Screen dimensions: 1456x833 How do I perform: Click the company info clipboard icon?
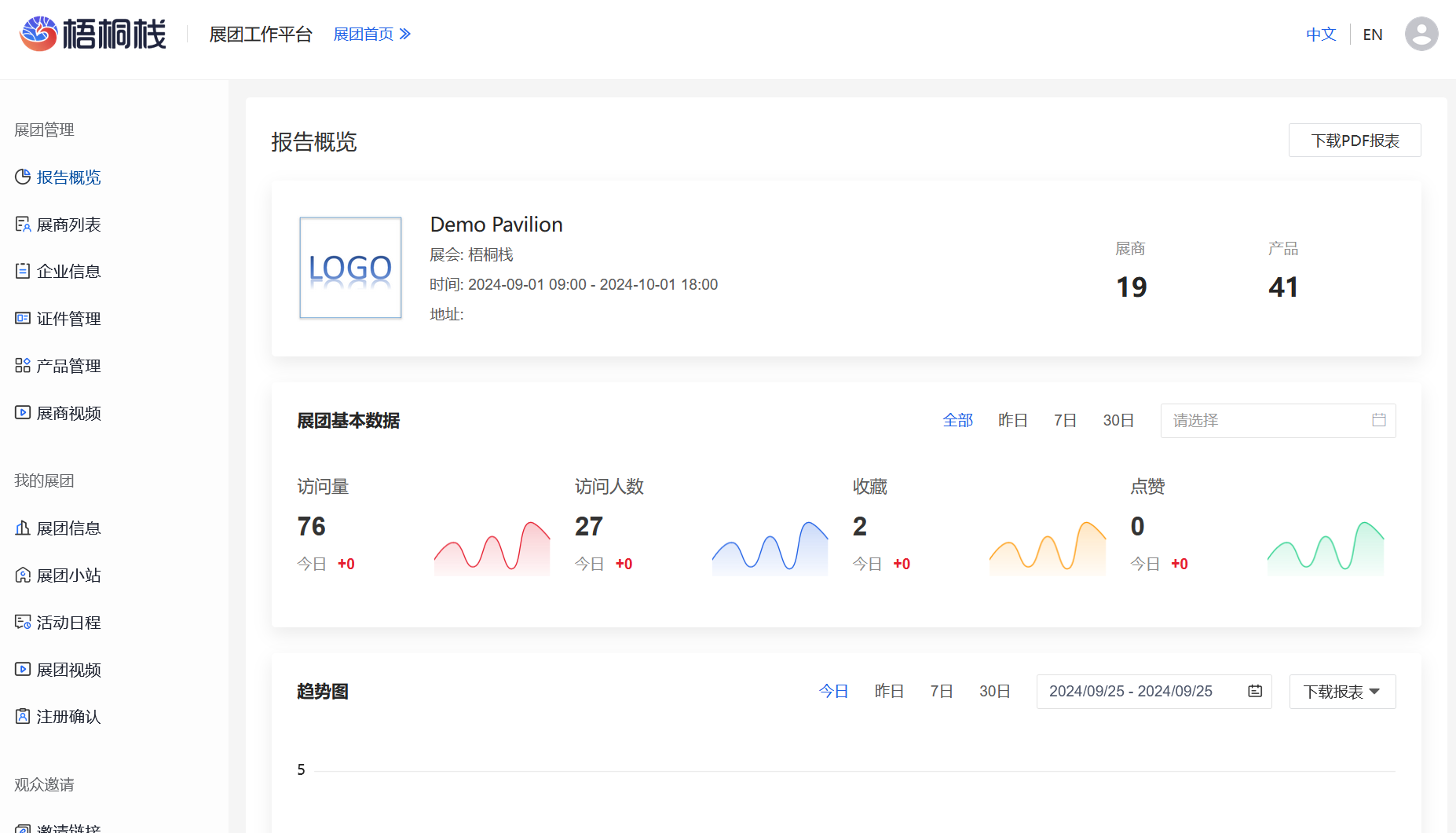click(23, 271)
